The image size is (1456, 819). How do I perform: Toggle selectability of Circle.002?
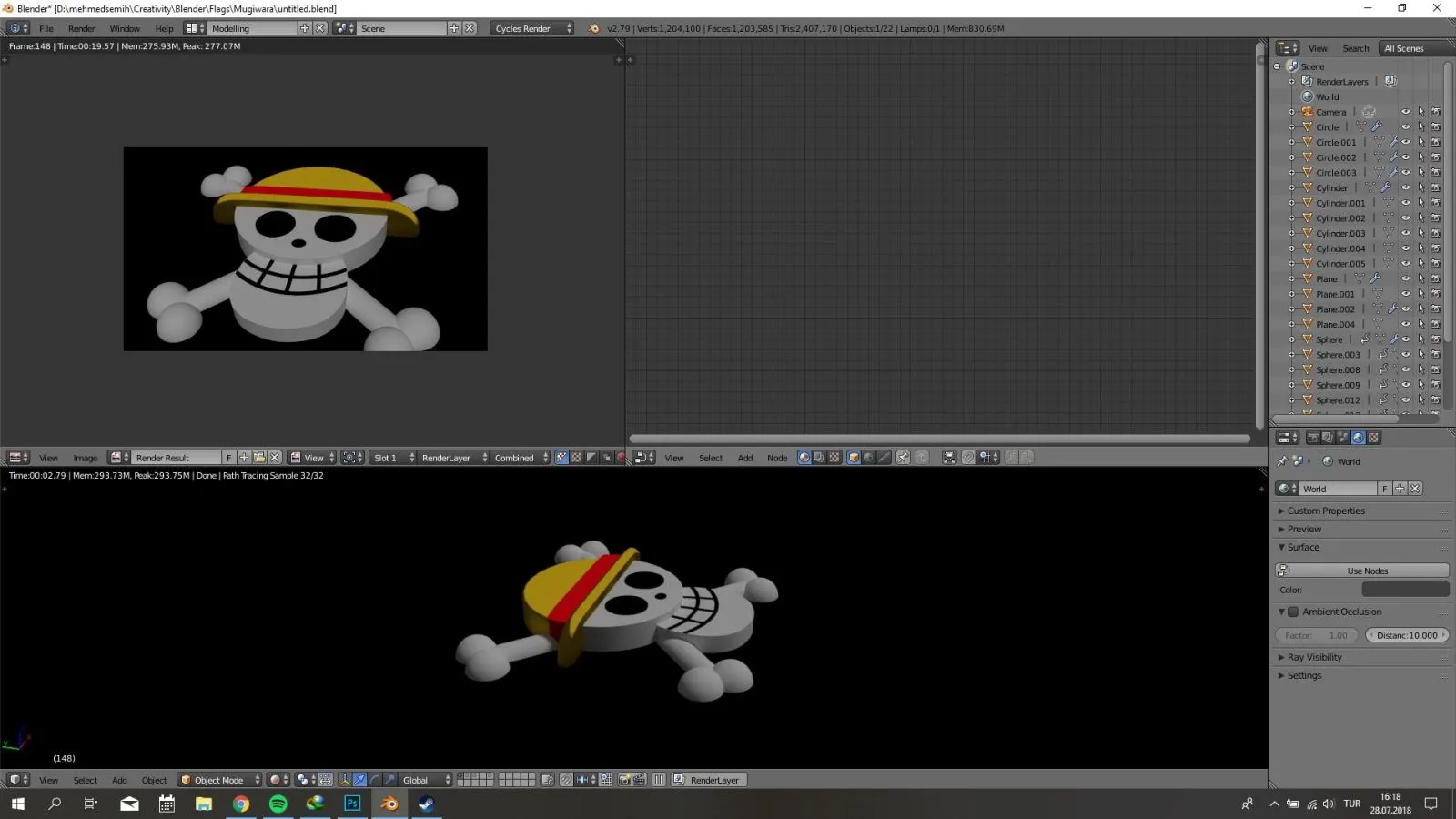(1421, 157)
